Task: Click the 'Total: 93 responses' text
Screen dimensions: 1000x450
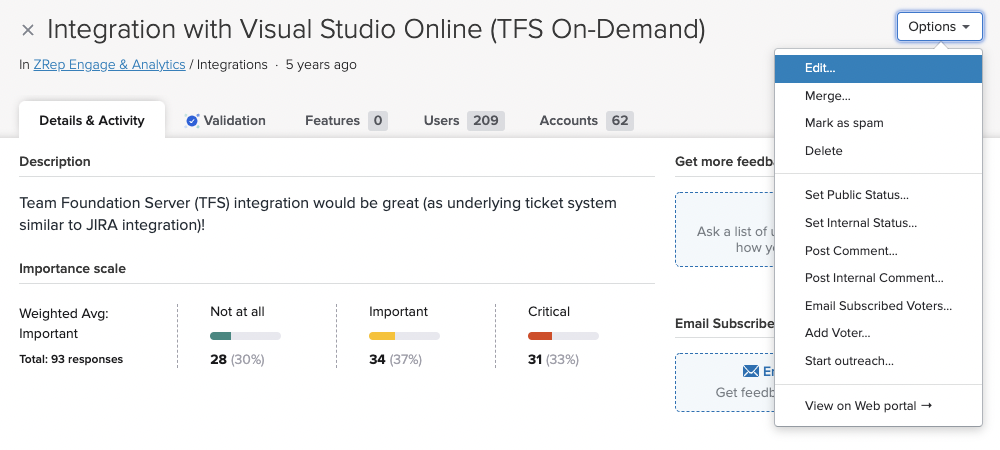Action: tap(71, 359)
